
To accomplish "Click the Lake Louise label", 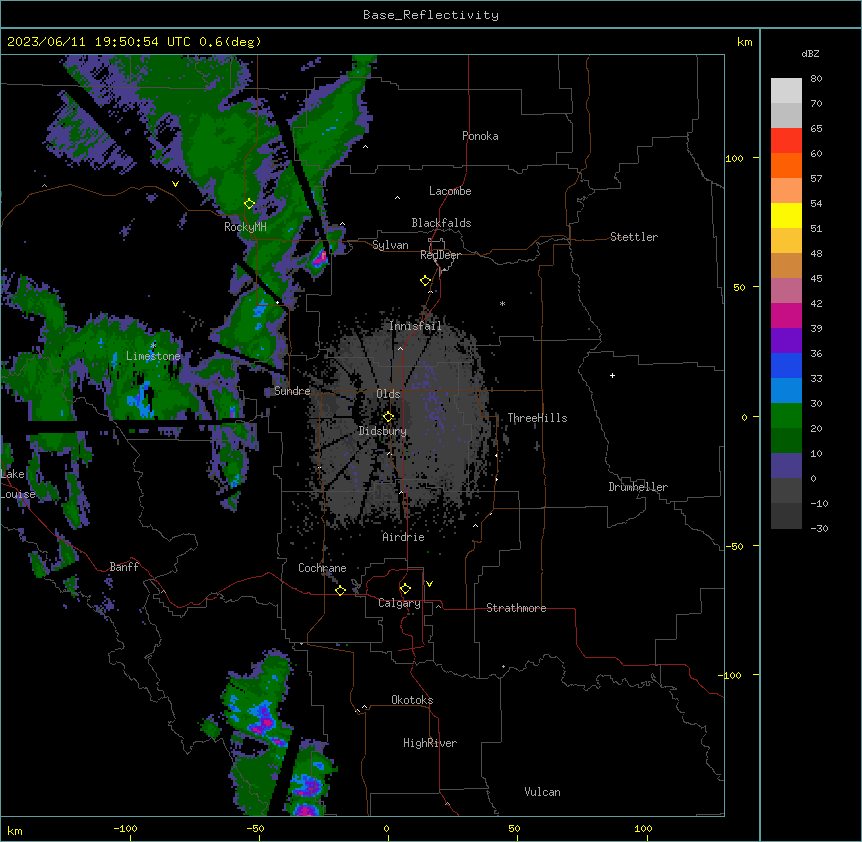I will pyautogui.click(x=18, y=484).
